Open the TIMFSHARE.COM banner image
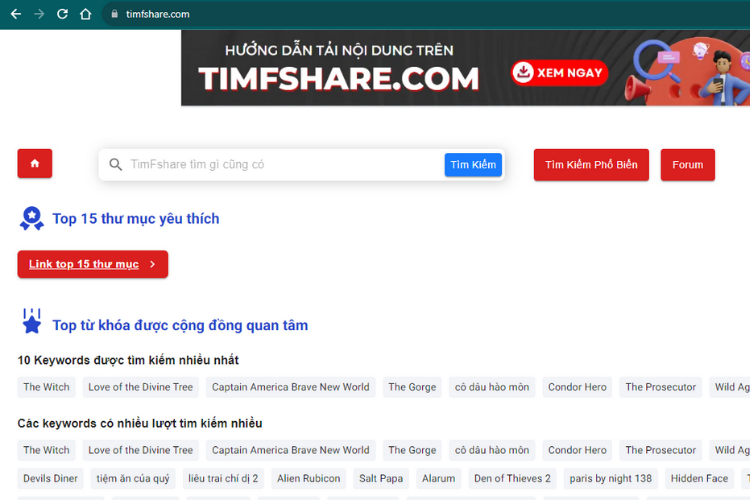The image size is (750, 500). [x=465, y=68]
